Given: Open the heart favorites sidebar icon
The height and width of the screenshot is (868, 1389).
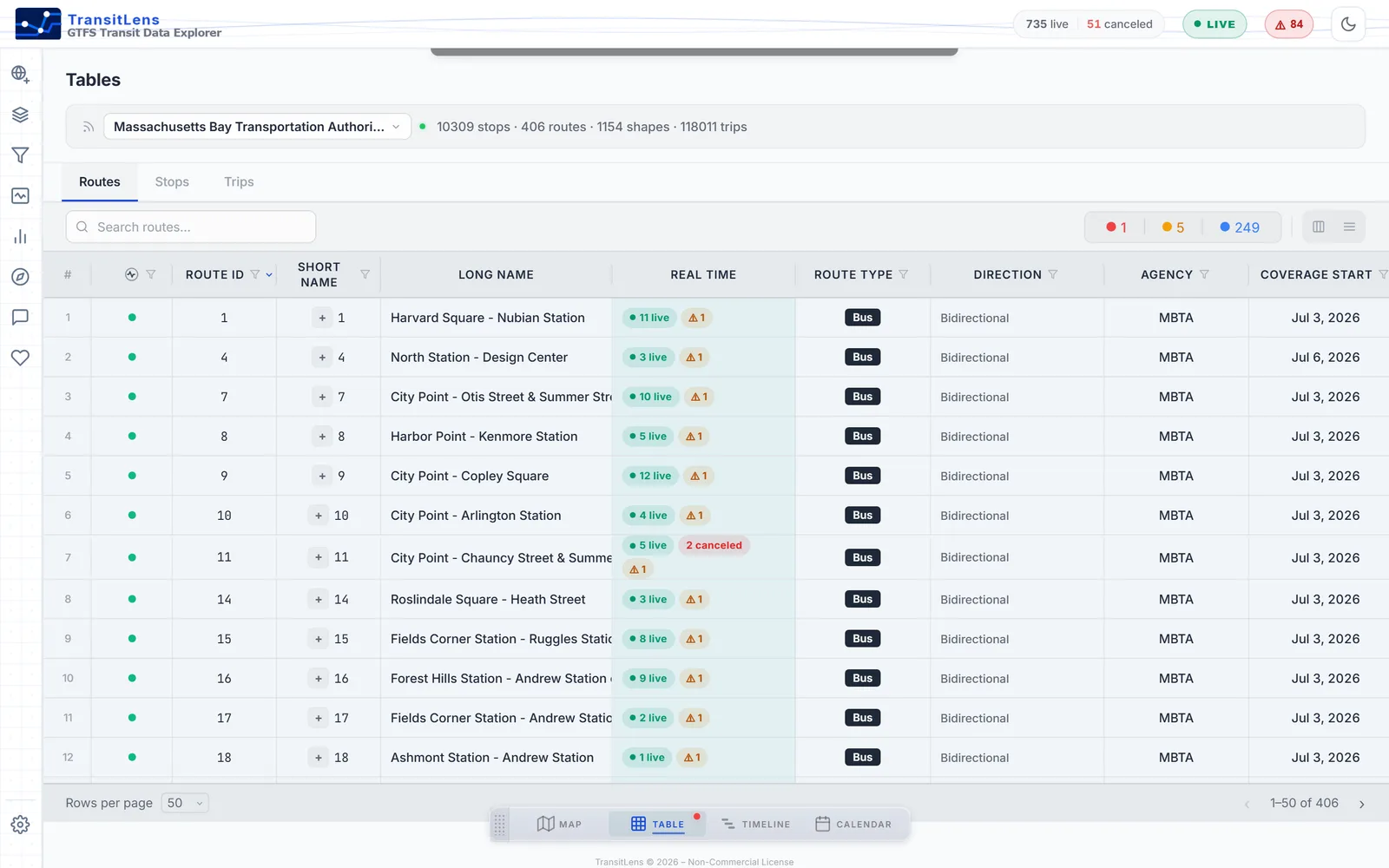Looking at the screenshot, I should [20, 358].
